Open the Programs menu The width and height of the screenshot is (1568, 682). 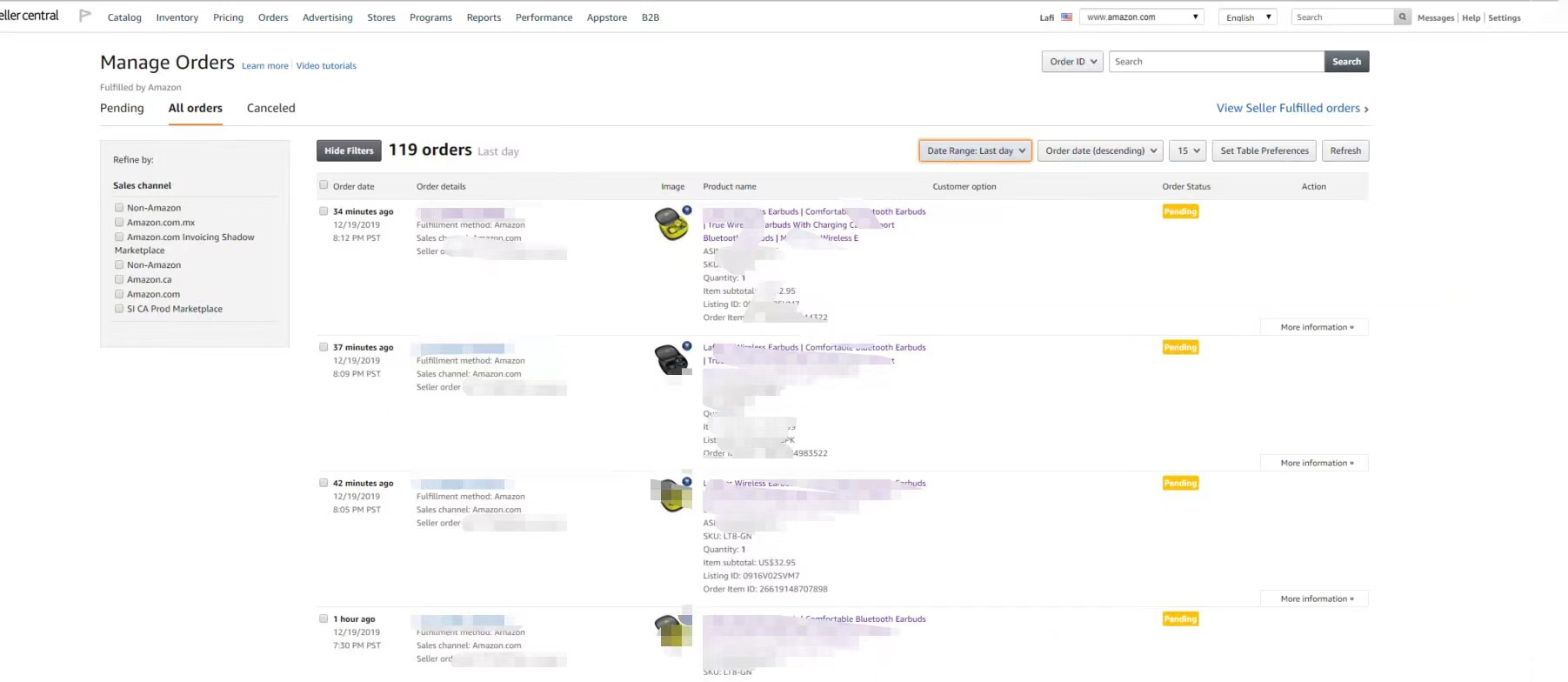click(x=431, y=17)
